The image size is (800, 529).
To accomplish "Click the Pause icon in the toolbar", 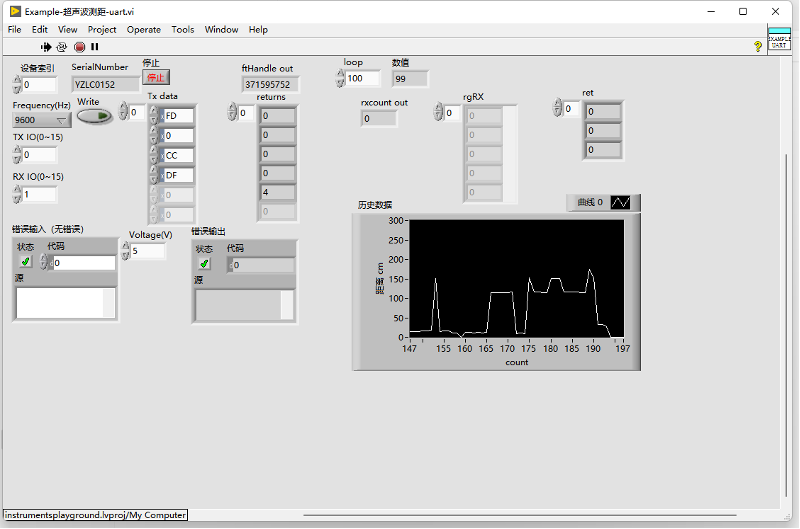I will 95,46.
